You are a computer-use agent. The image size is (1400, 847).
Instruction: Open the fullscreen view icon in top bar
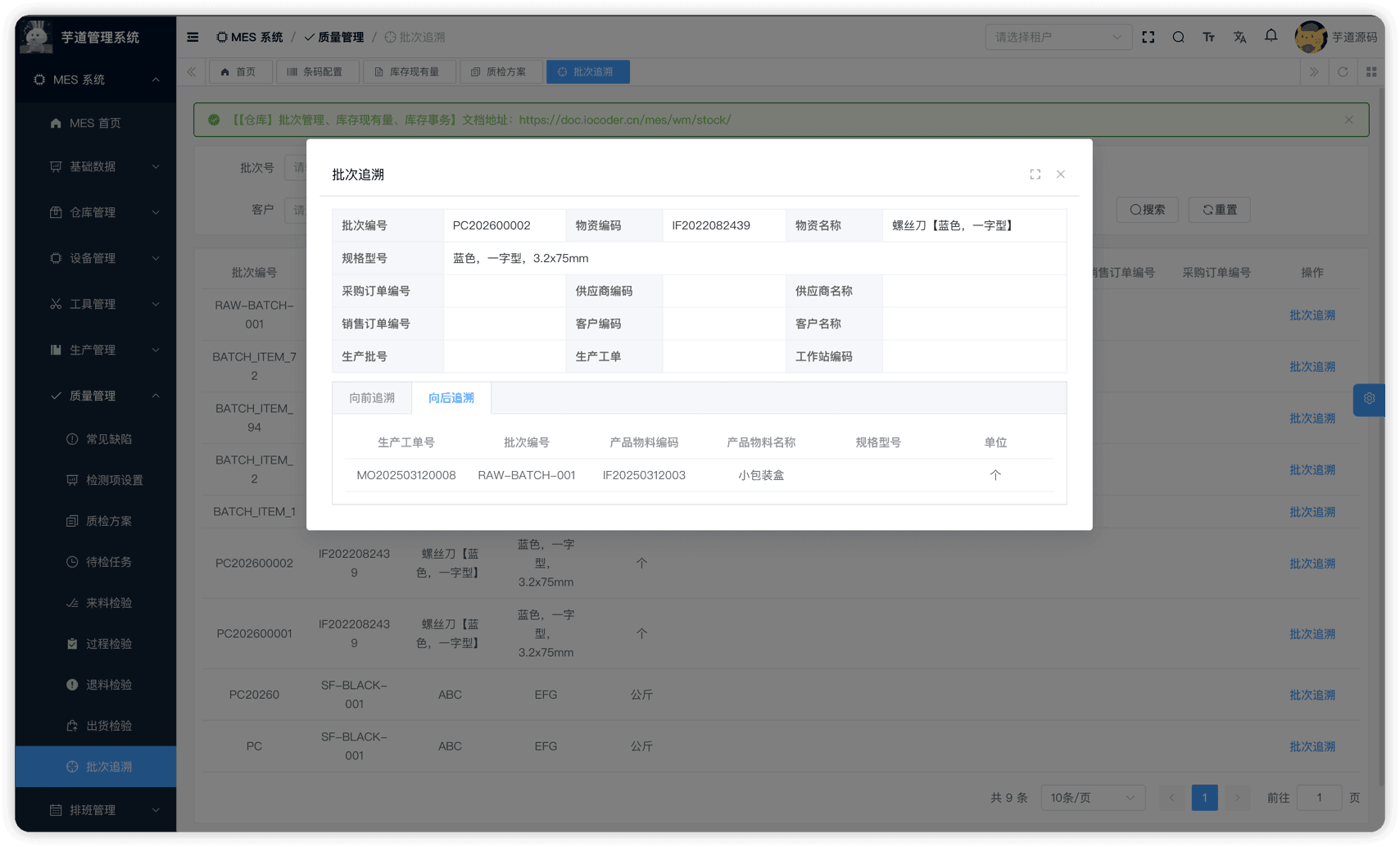point(1149,37)
